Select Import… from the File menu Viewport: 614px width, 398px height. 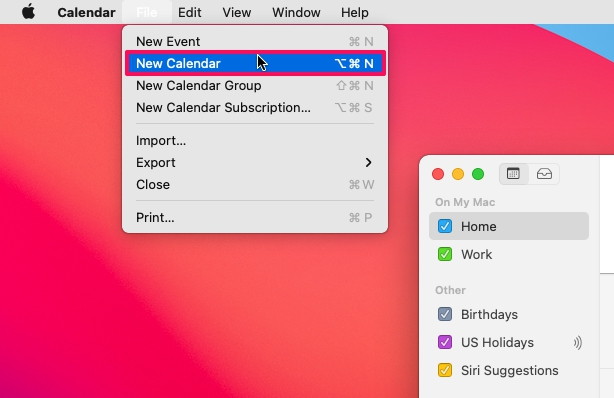click(x=255, y=141)
